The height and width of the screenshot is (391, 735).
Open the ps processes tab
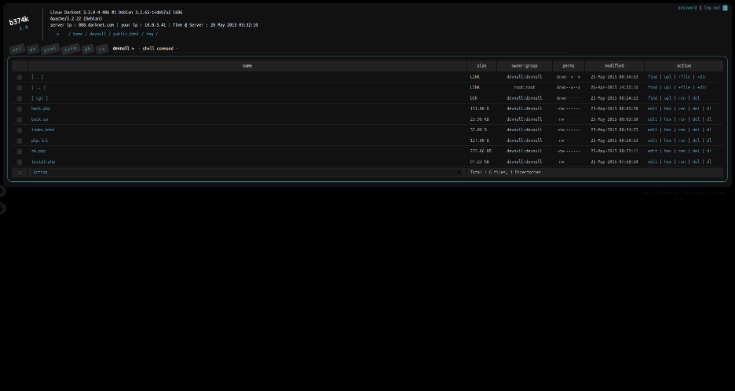[x=33, y=49]
